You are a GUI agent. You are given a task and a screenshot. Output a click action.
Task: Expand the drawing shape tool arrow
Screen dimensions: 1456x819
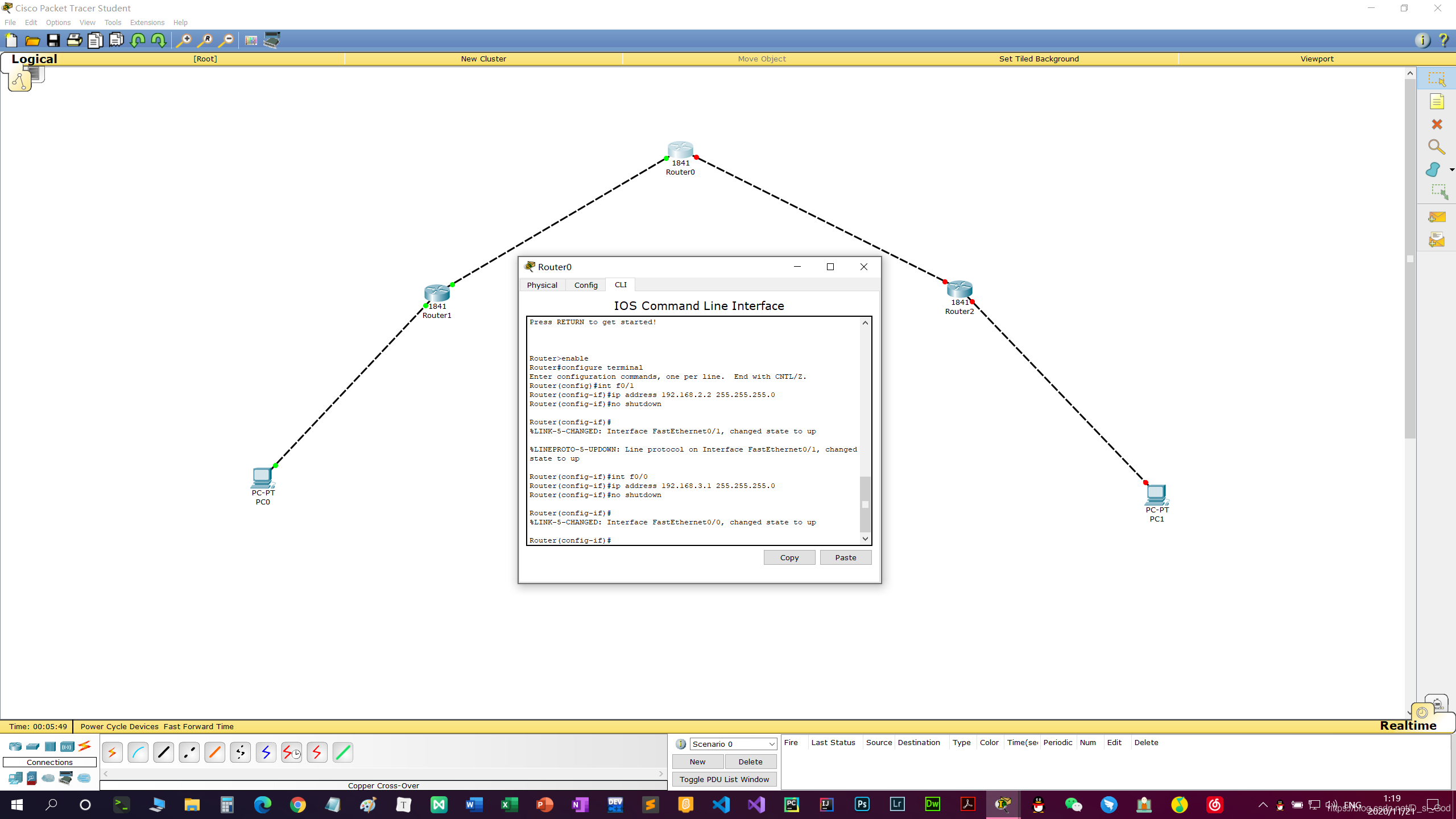point(1451,170)
